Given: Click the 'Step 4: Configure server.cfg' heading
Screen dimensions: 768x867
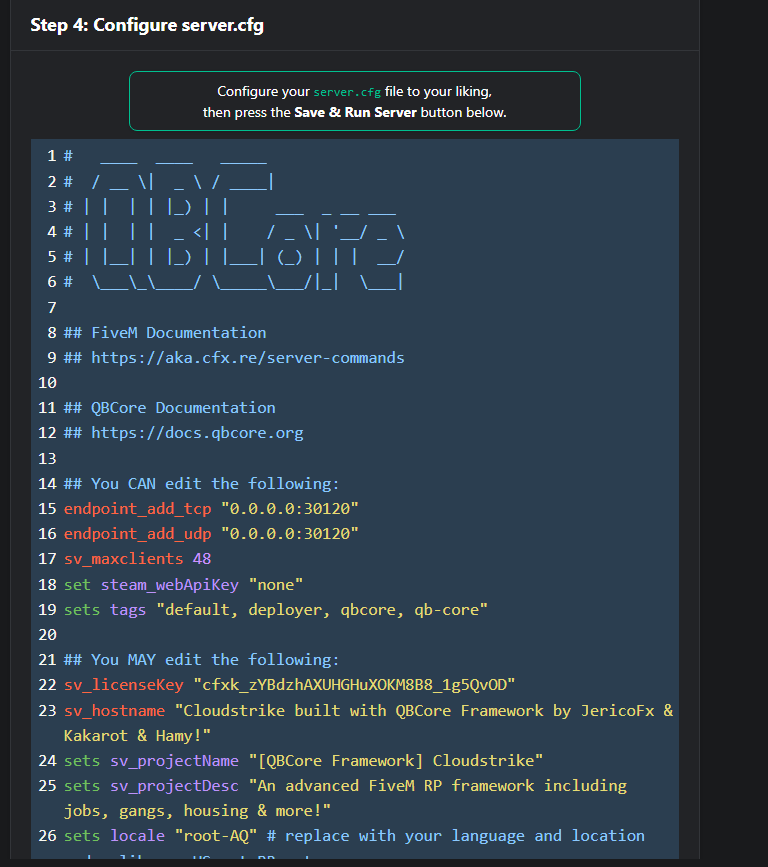Looking at the screenshot, I should [147, 25].
